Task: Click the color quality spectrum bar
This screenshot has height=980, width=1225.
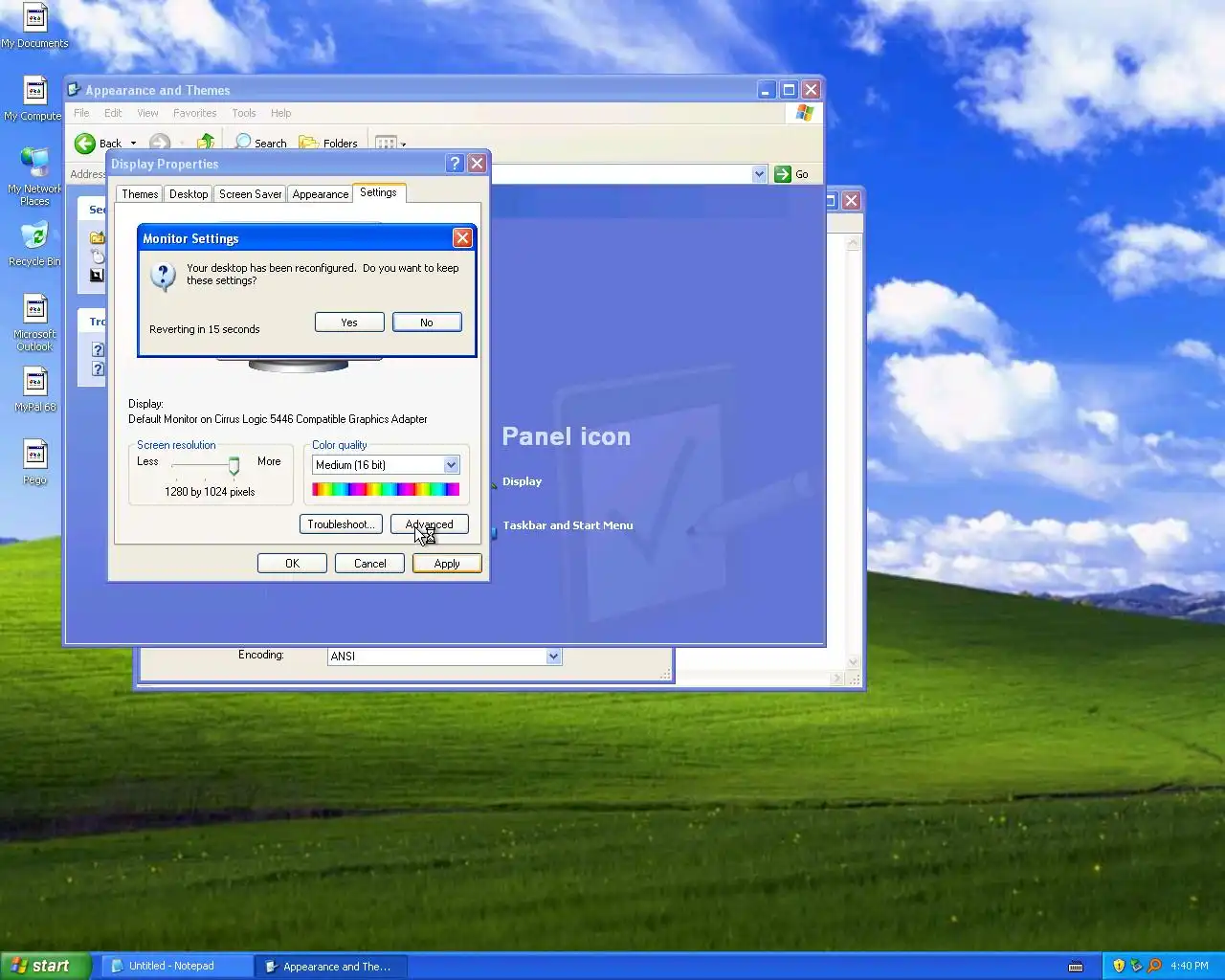Action: 386,489
